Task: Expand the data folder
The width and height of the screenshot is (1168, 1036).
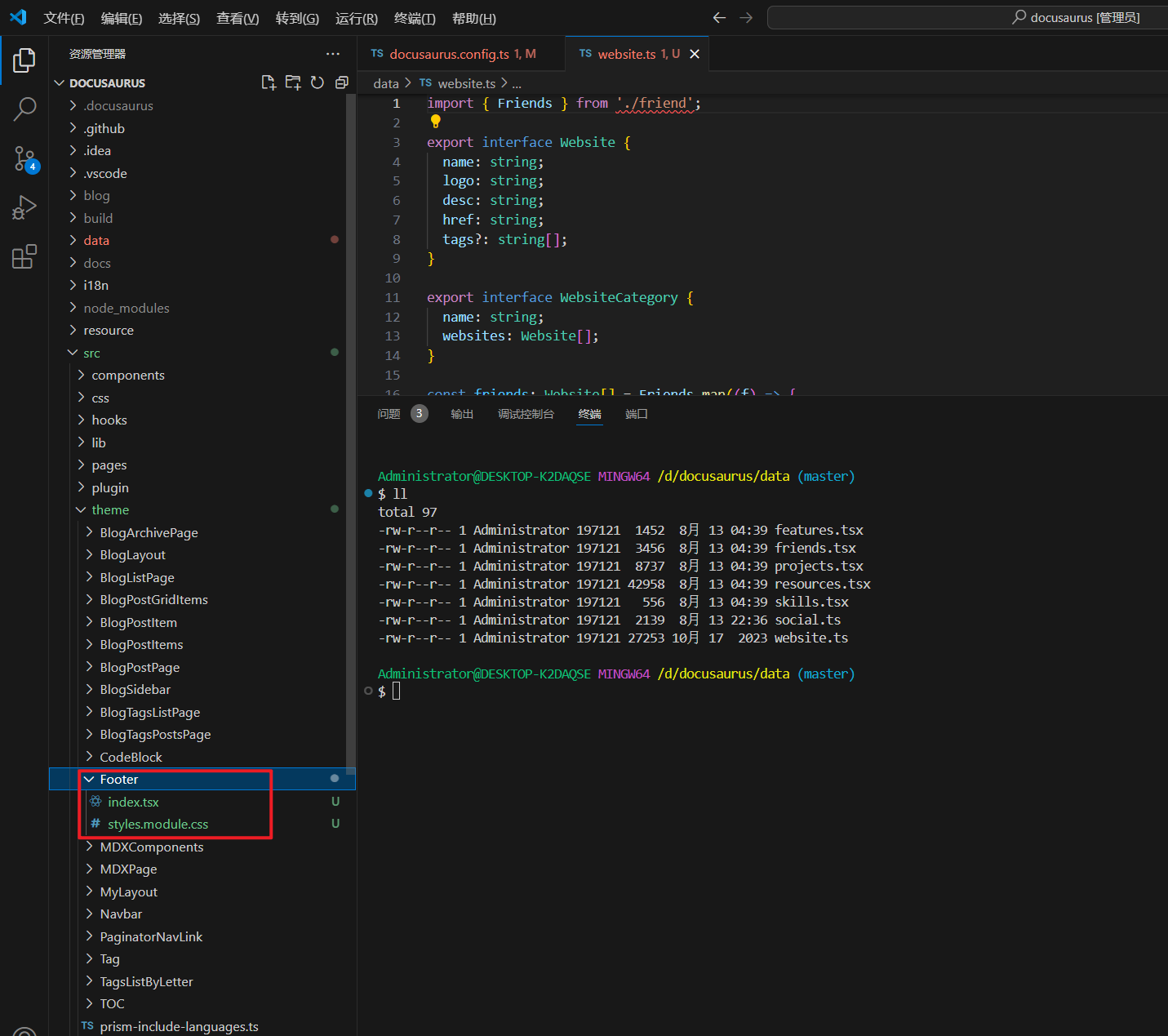Action: pyautogui.click(x=202, y=240)
